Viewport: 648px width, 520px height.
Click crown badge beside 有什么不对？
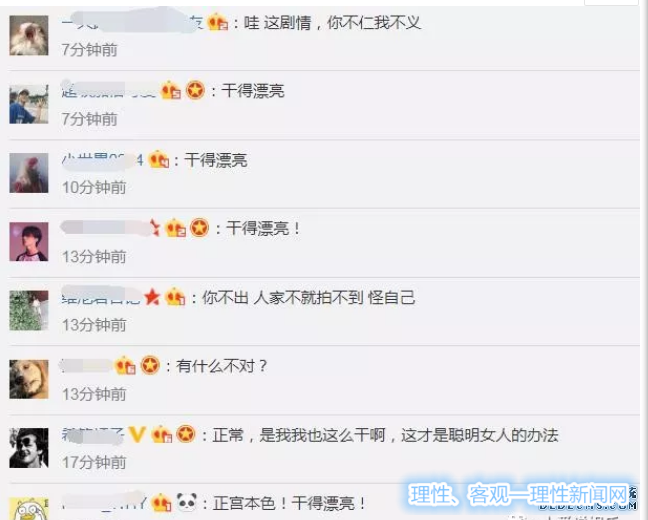tap(125, 366)
